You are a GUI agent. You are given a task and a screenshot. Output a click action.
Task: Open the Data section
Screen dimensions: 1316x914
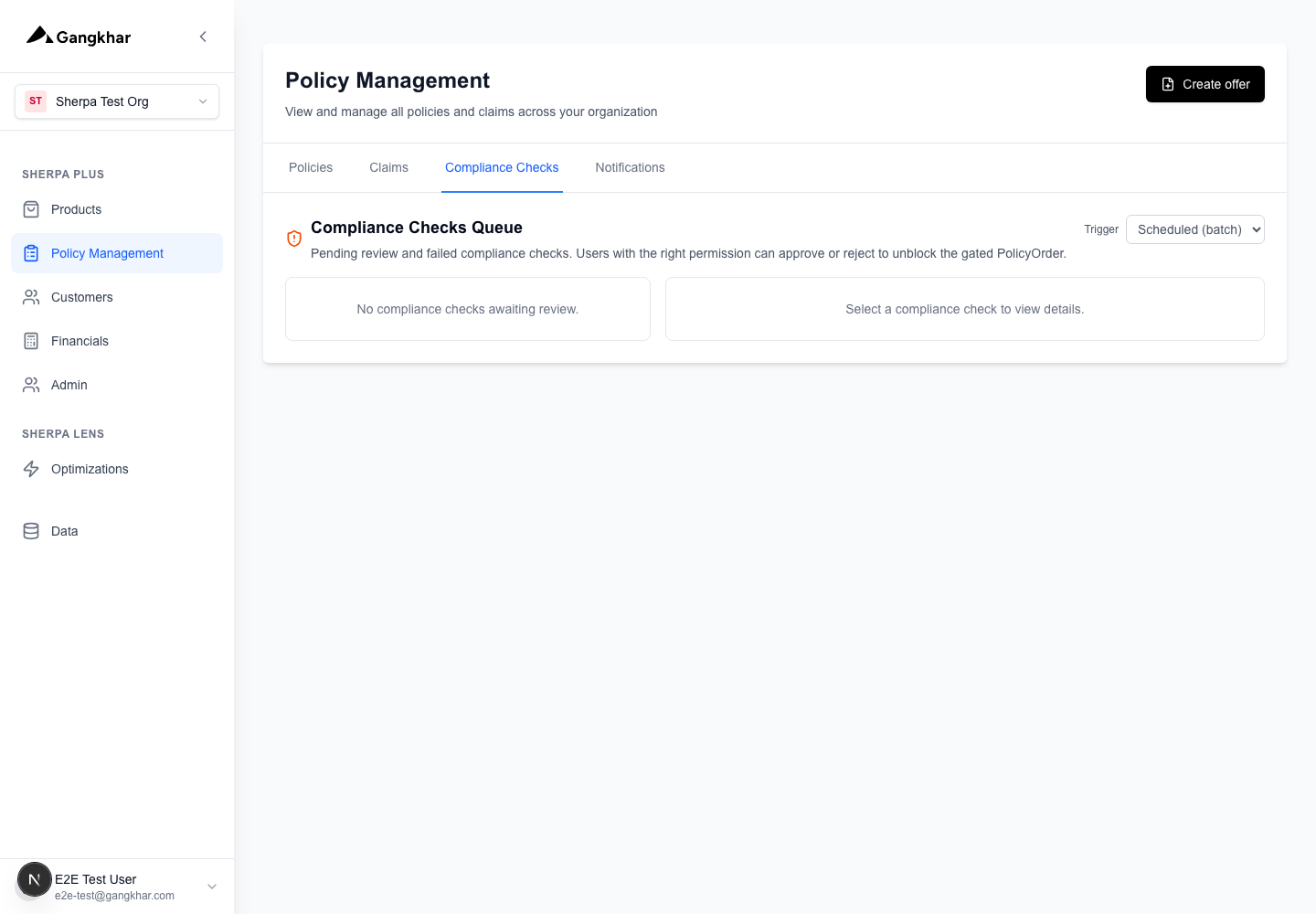[117, 531]
